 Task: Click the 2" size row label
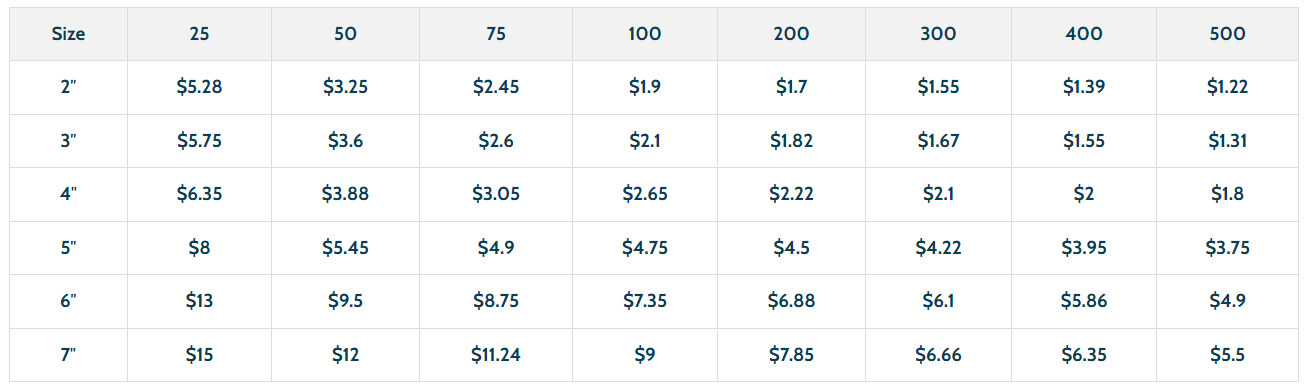click(x=69, y=87)
